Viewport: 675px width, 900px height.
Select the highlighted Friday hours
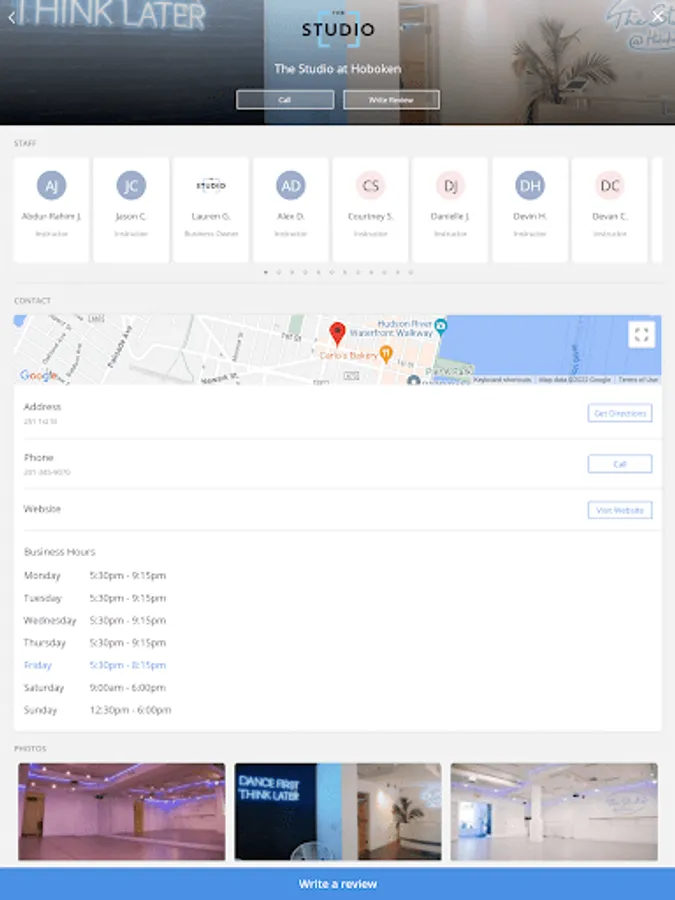pos(127,665)
